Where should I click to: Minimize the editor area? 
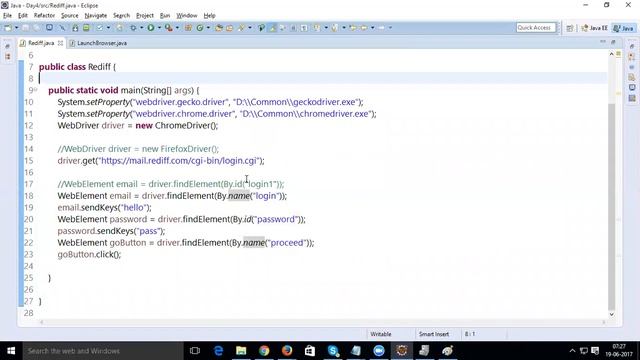(x=603, y=42)
